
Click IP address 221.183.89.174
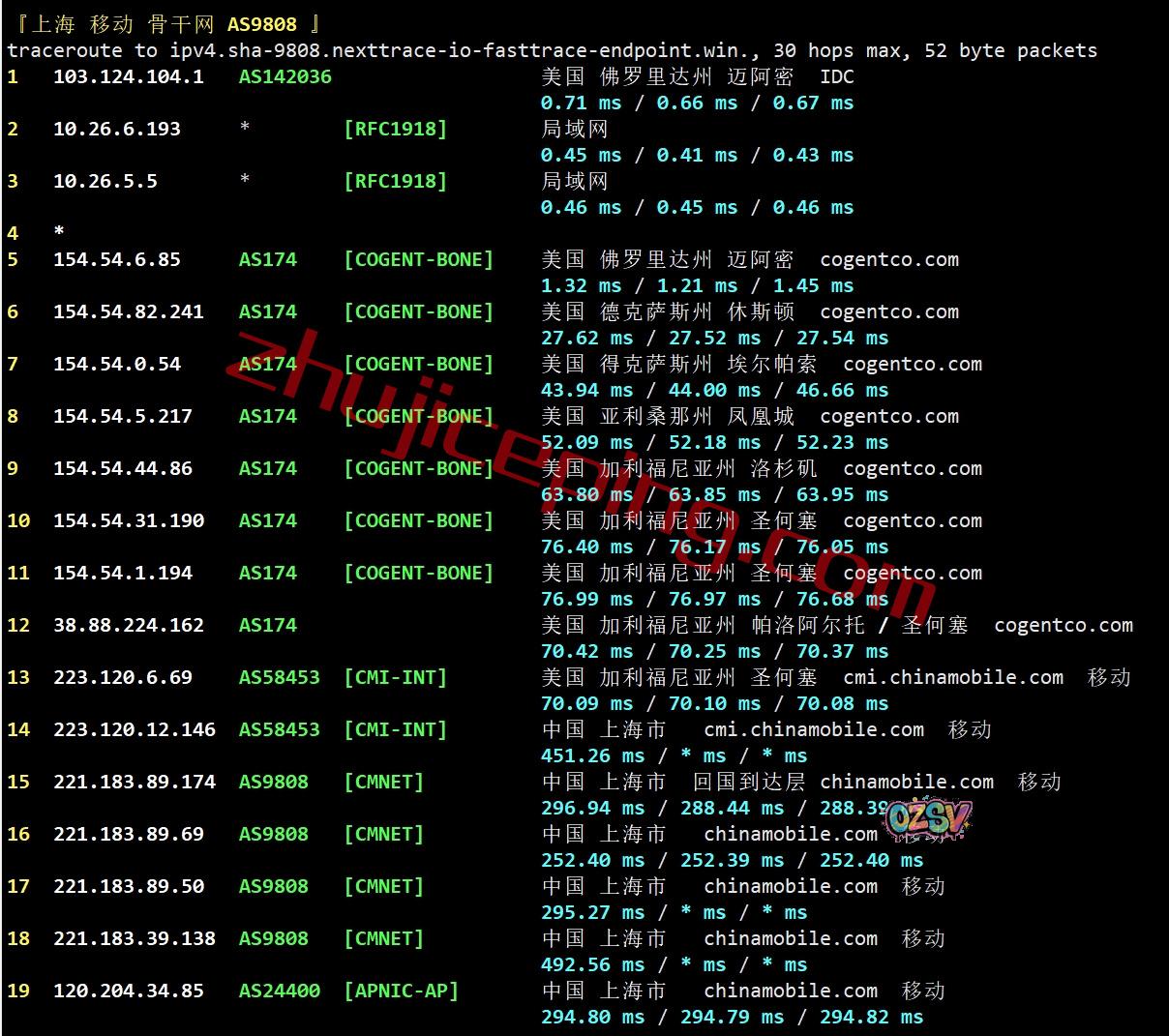pos(134,782)
